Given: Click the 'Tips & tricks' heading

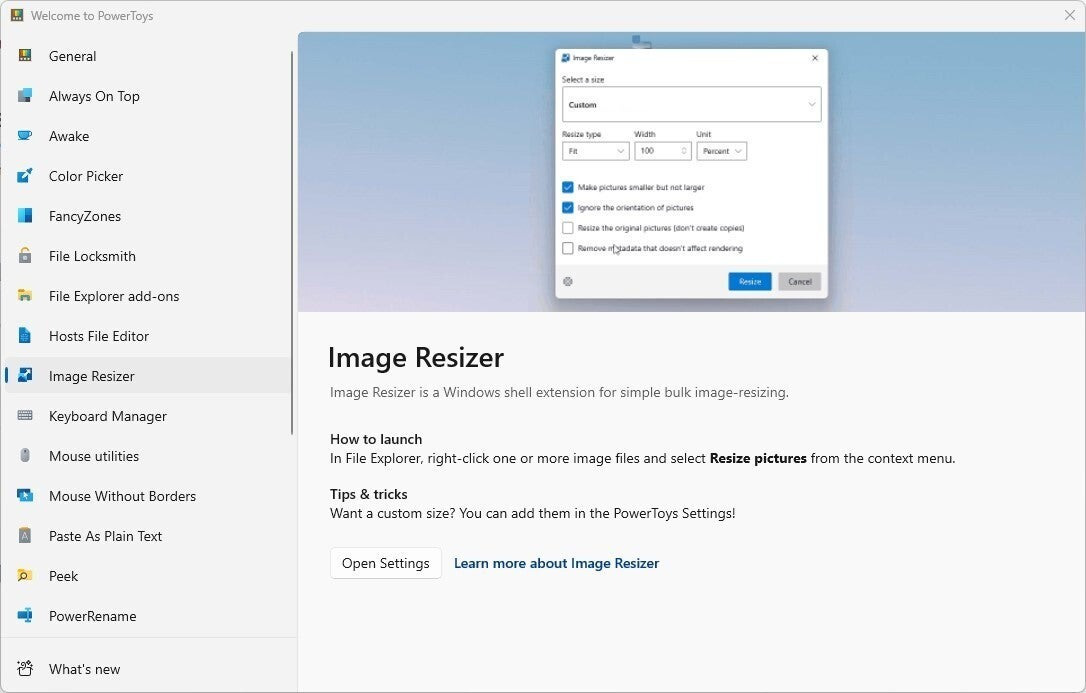Looking at the screenshot, I should click(368, 494).
